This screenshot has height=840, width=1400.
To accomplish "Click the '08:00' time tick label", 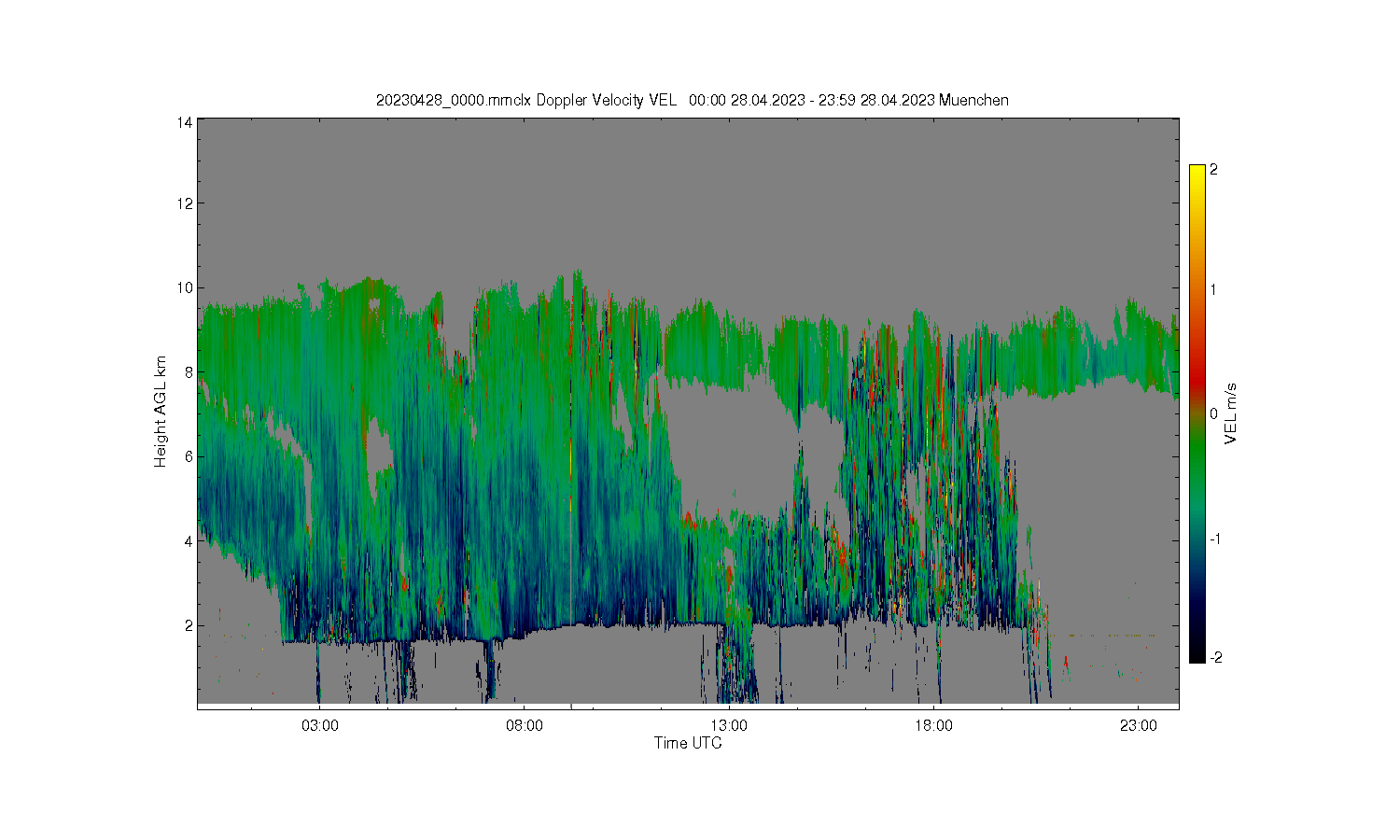I will point(525,726).
